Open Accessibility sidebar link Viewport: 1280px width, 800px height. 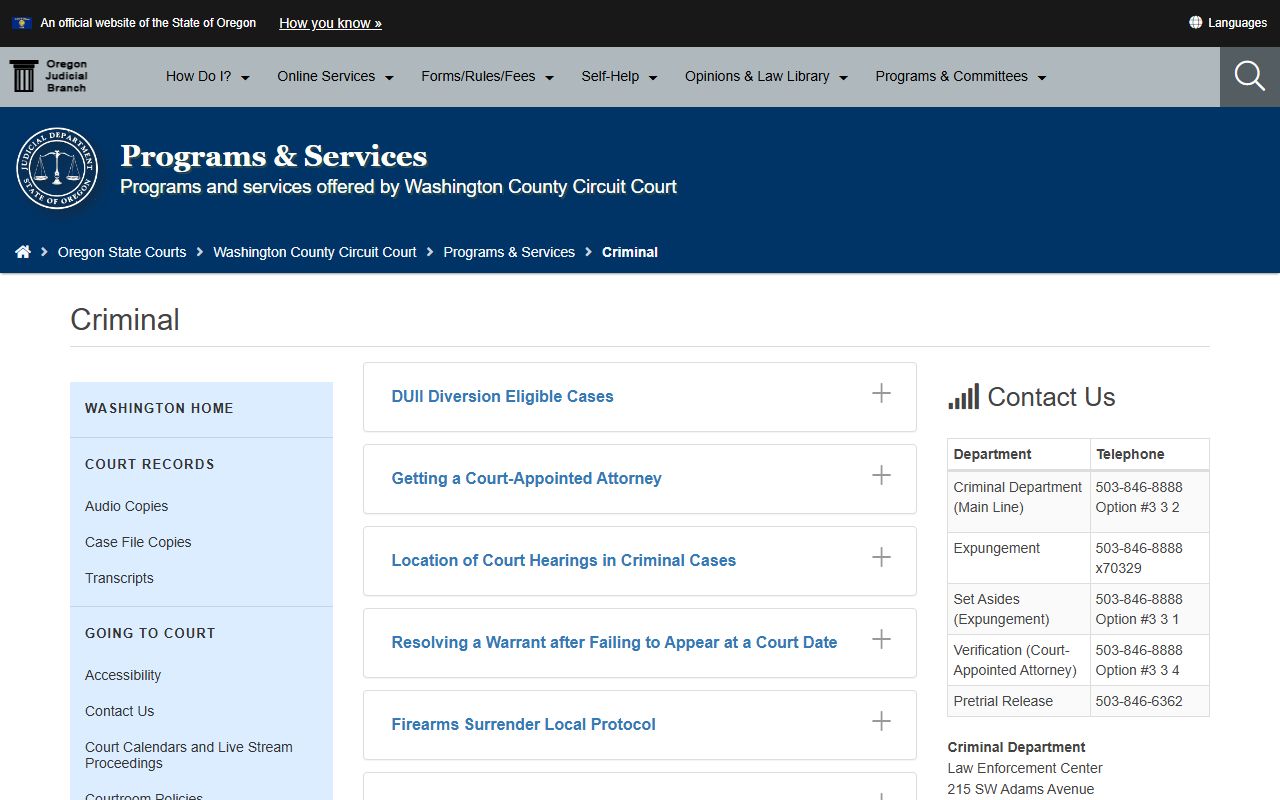pos(123,675)
